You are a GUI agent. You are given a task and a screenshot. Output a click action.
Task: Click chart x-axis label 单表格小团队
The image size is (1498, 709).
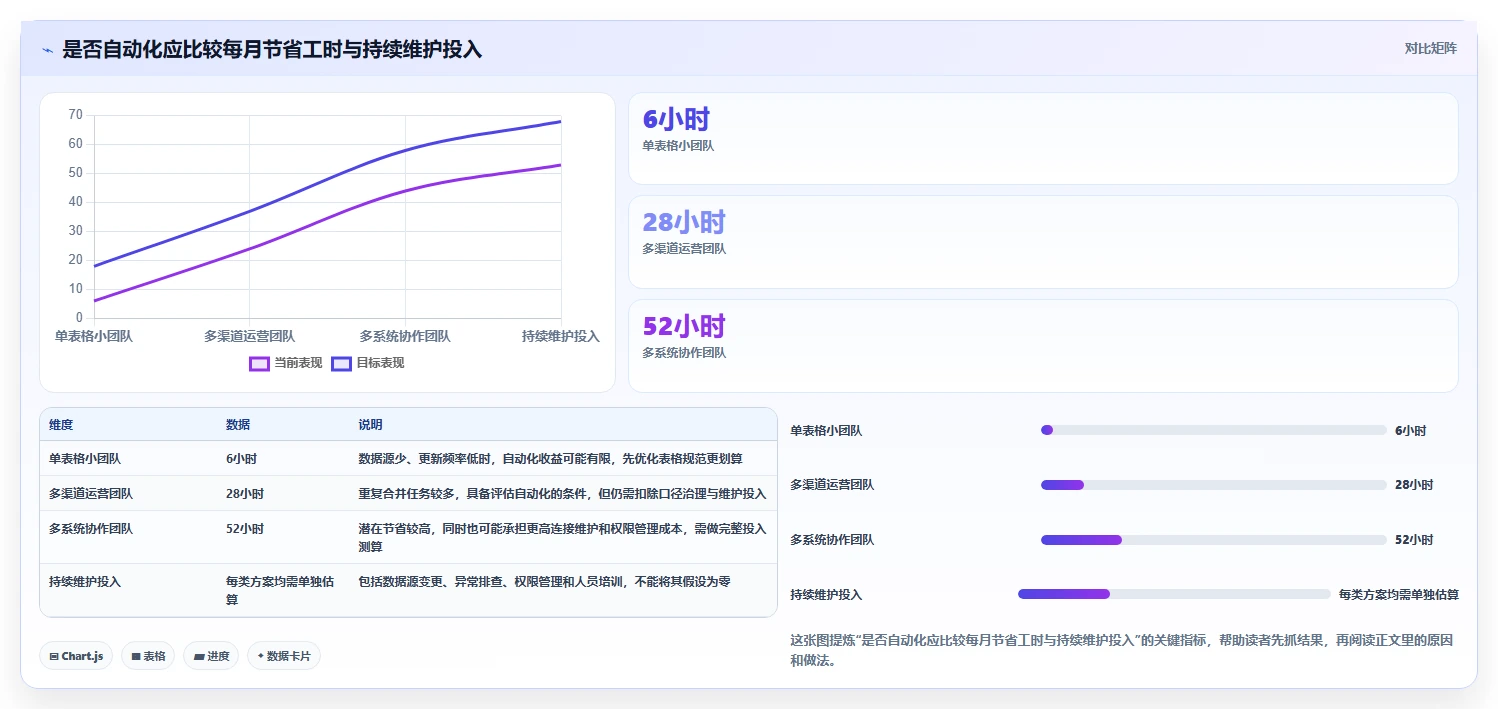pos(94,337)
